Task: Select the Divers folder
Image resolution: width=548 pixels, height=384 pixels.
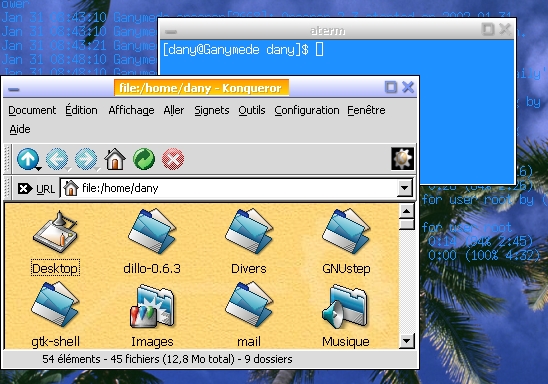Action: [248, 231]
